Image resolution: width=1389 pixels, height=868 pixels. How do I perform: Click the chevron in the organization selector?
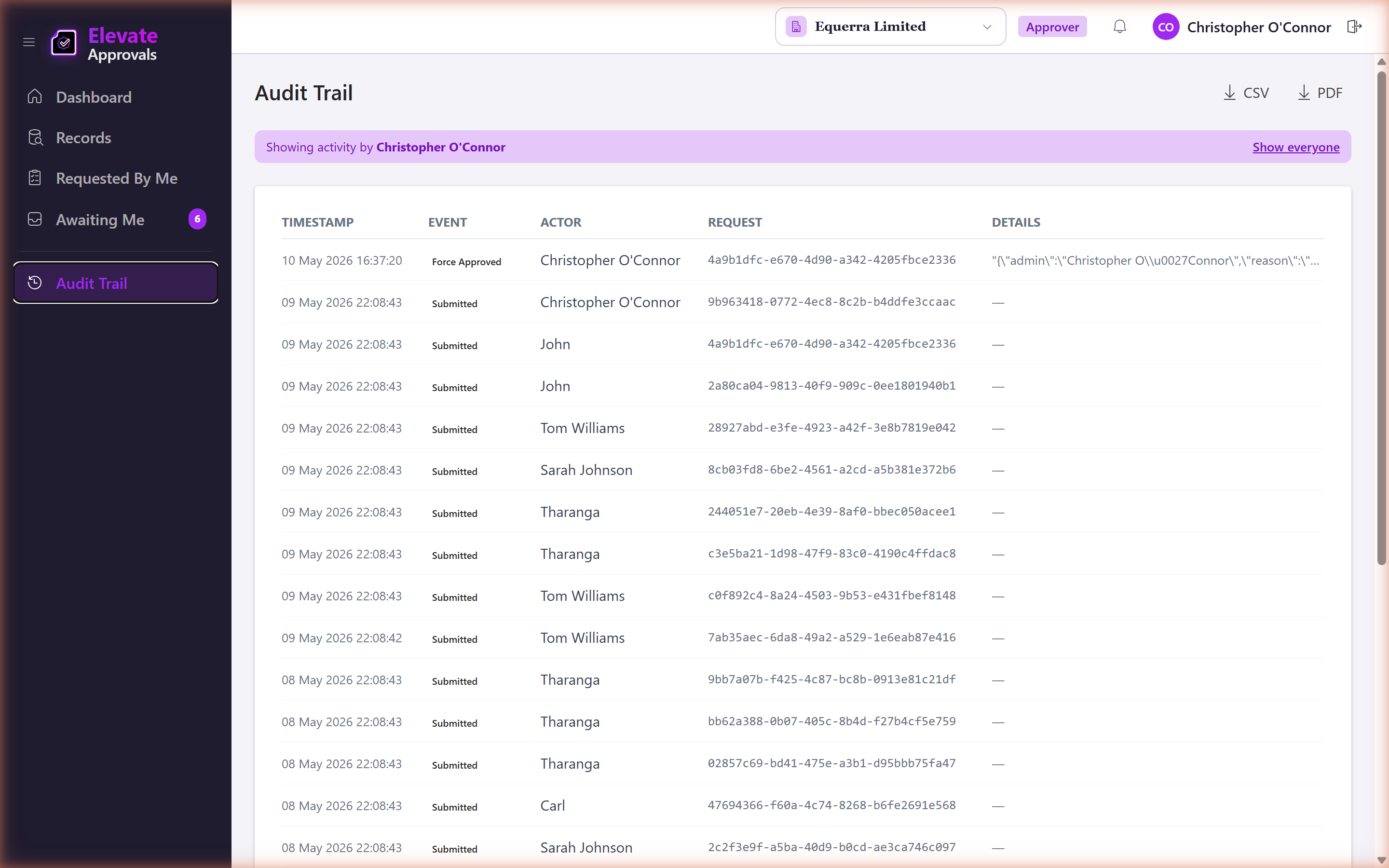coord(987,27)
